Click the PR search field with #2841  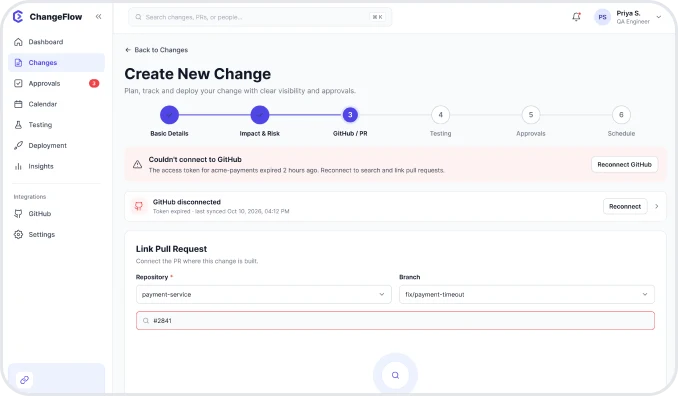(x=395, y=321)
